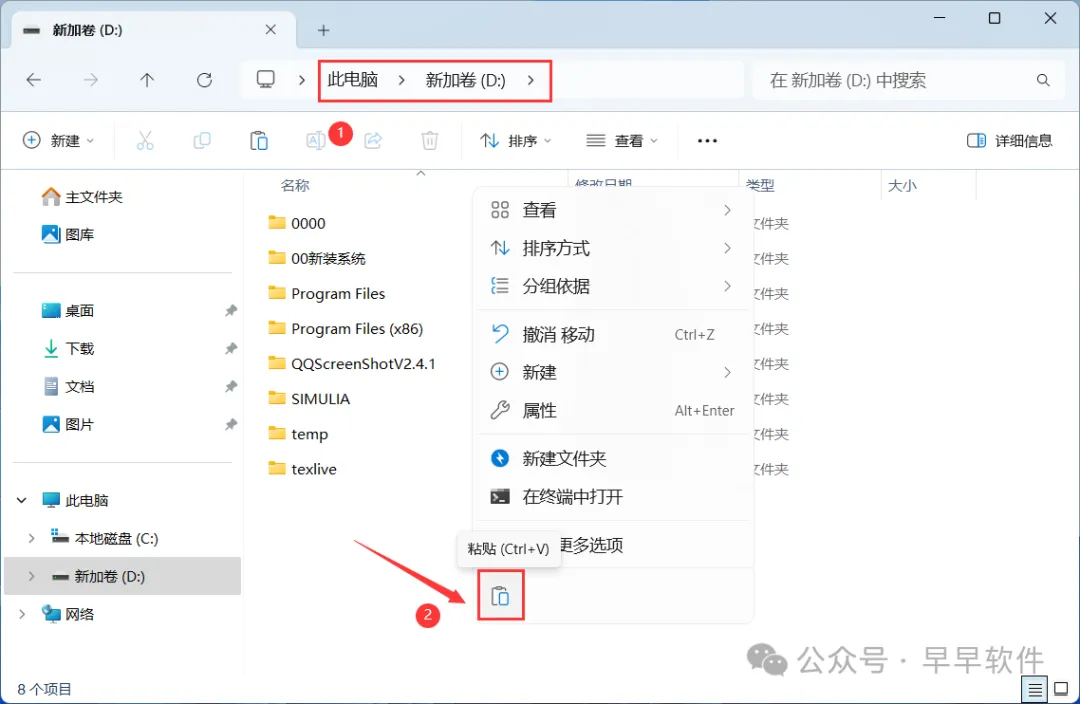1080x704 pixels.
Task: Sort by the 大小 column header
Action: point(902,185)
